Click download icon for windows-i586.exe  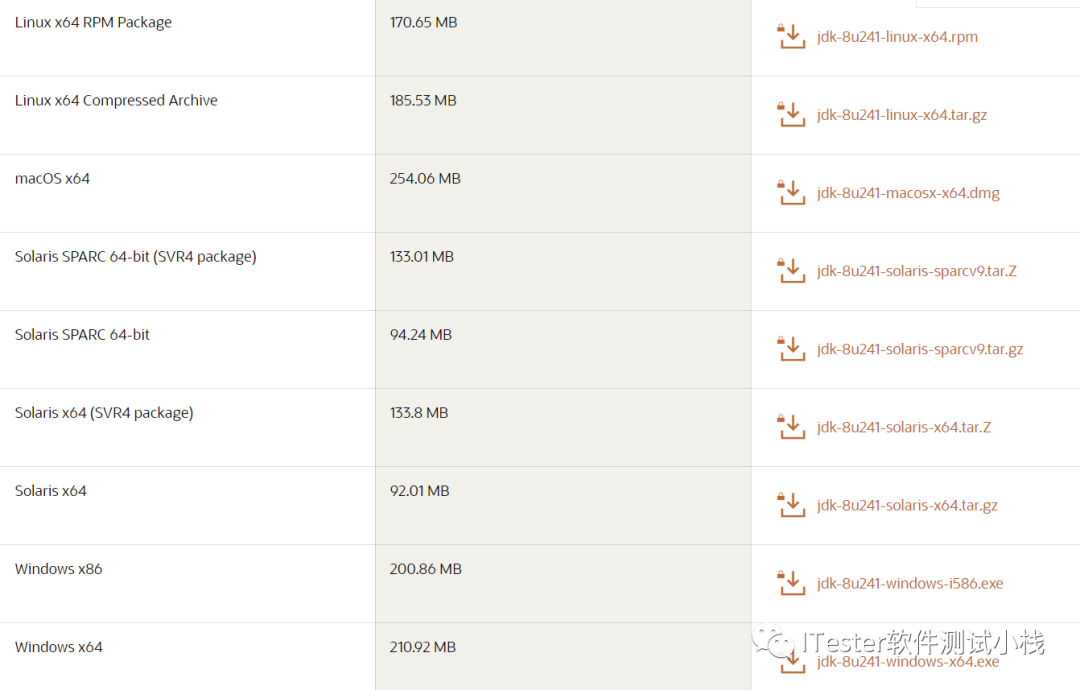click(x=791, y=583)
